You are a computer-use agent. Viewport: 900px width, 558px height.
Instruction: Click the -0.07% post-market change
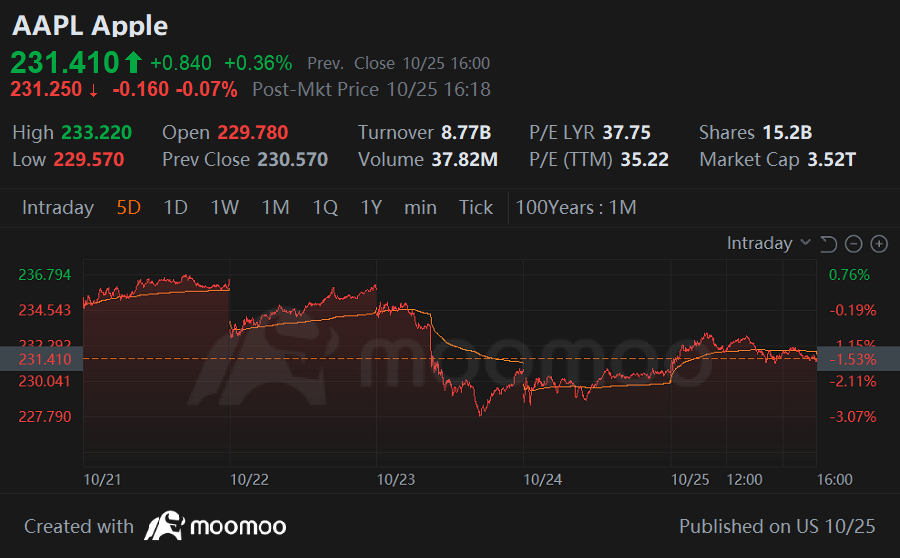(x=206, y=90)
